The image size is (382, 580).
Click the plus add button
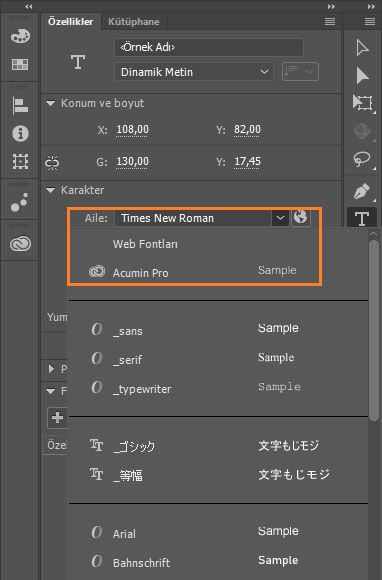click(57, 418)
